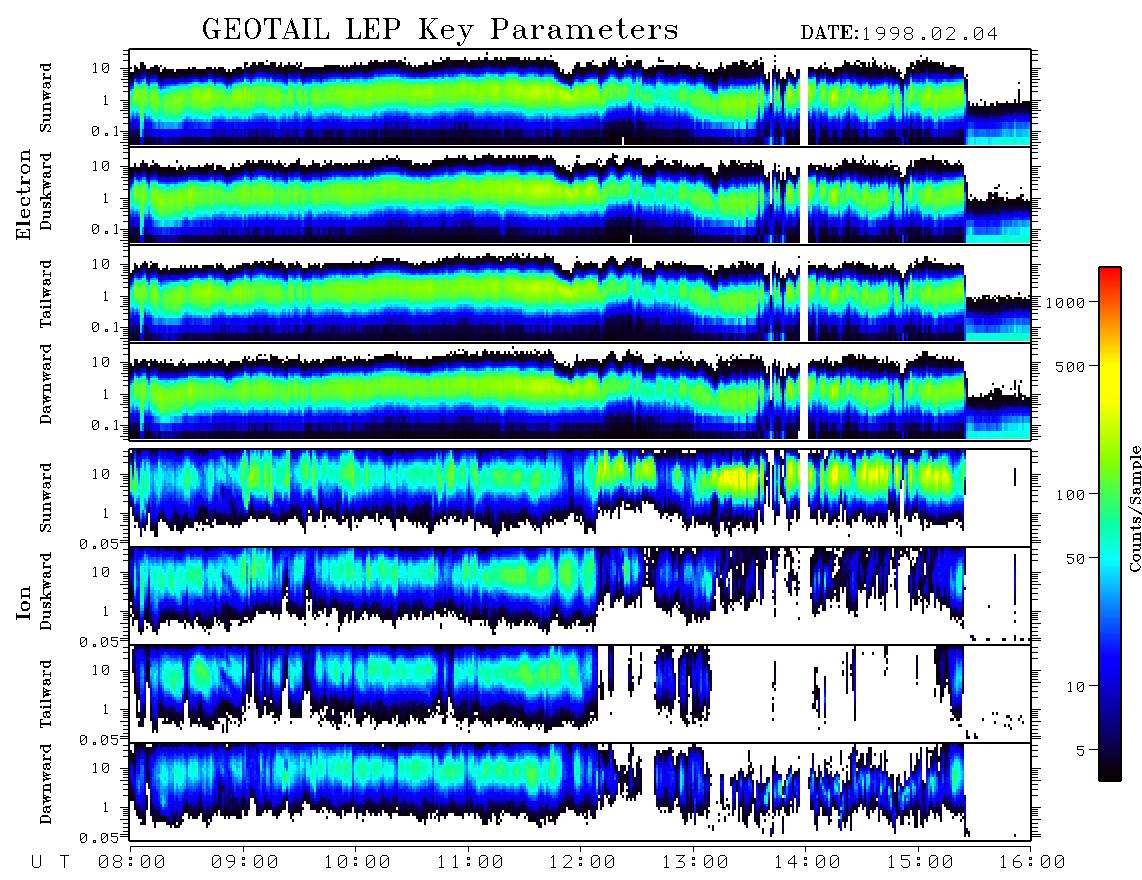Select the 11:00 time-axis tick label

click(x=470, y=862)
